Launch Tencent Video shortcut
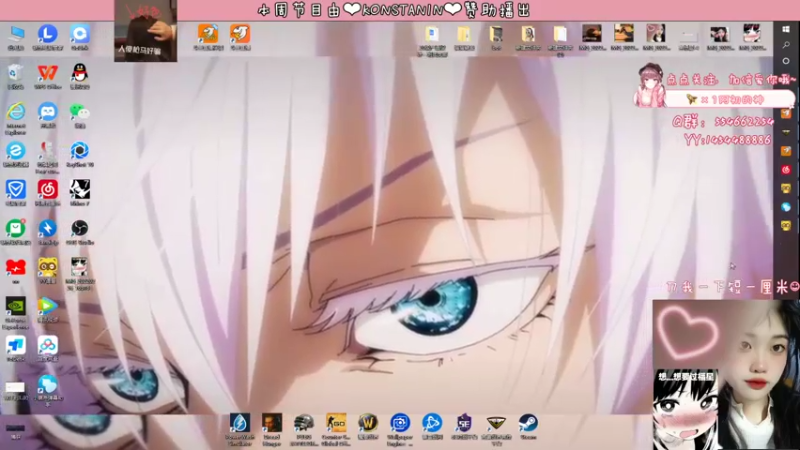The image size is (800, 450). pos(47,306)
